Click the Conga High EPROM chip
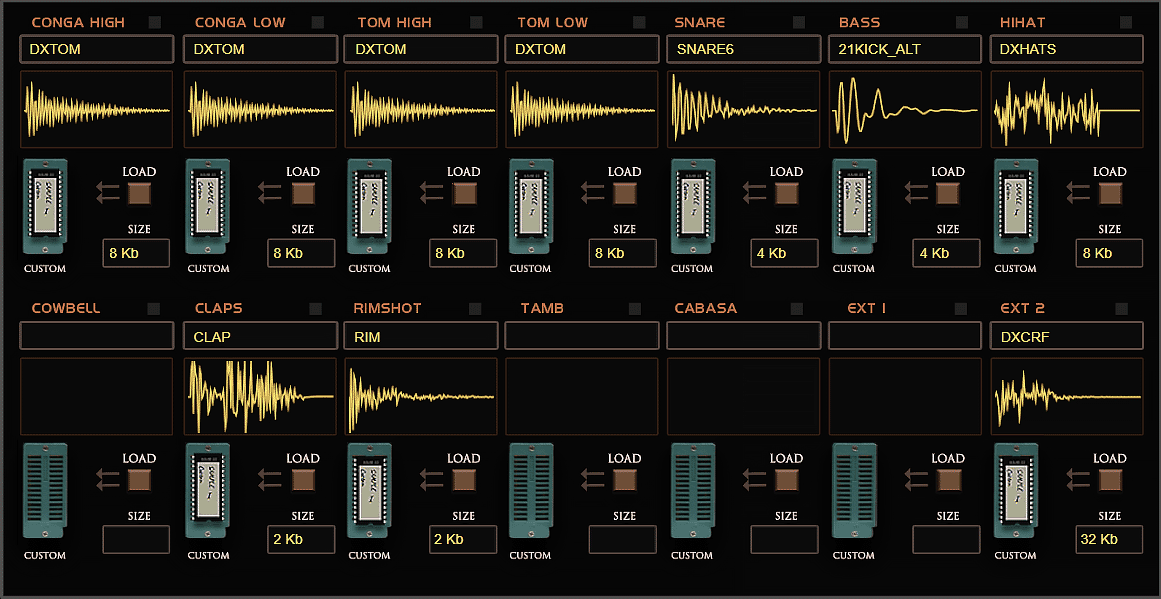 45,207
